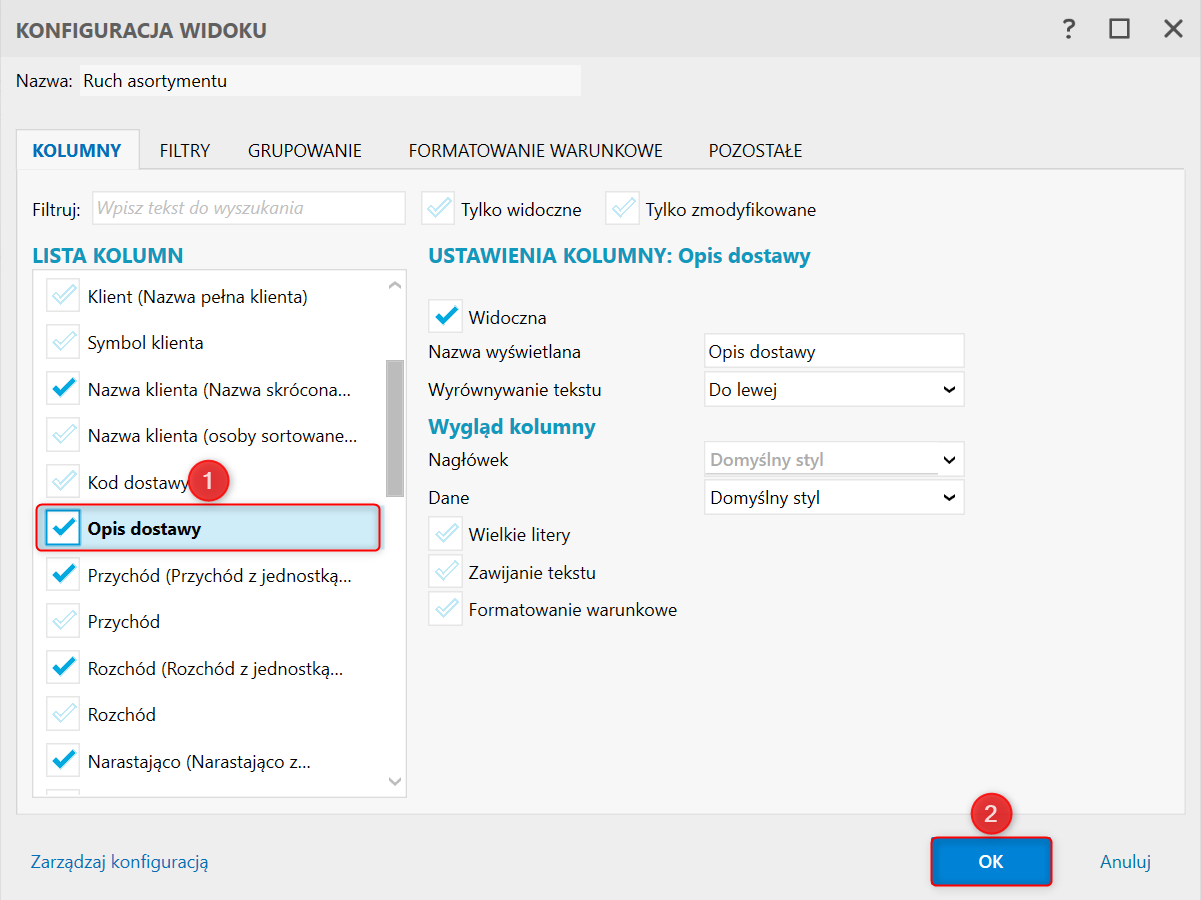The width and height of the screenshot is (1201, 900).
Task: Confirm with the OK button
Action: click(x=991, y=862)
